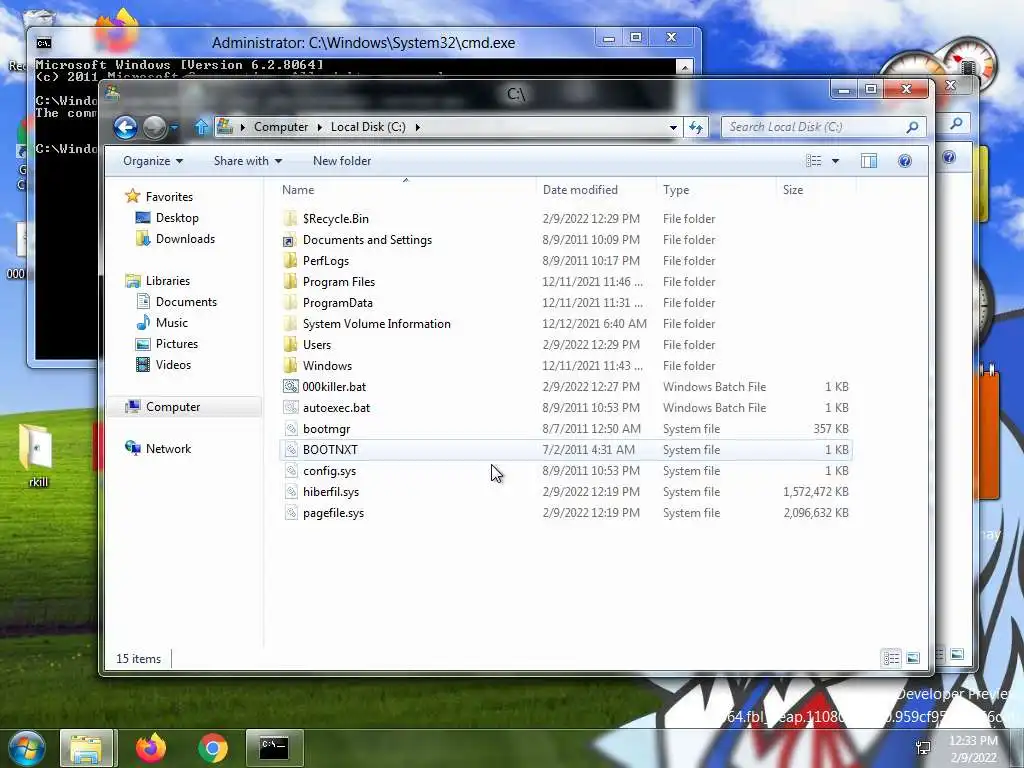Viewport: 1024px width, 768px height.
Task: Change your view using the view icon
Action: (x=814, y=161)
